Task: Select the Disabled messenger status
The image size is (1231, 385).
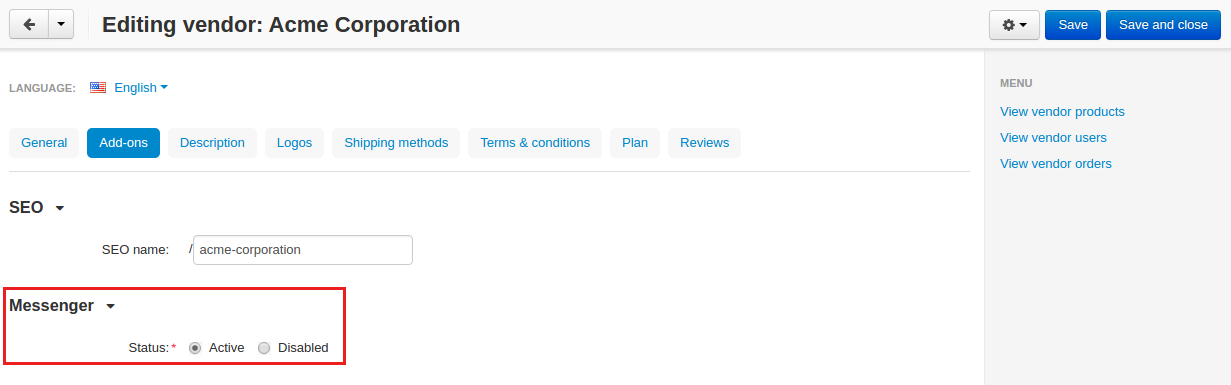Action: [x=264, y=348]
